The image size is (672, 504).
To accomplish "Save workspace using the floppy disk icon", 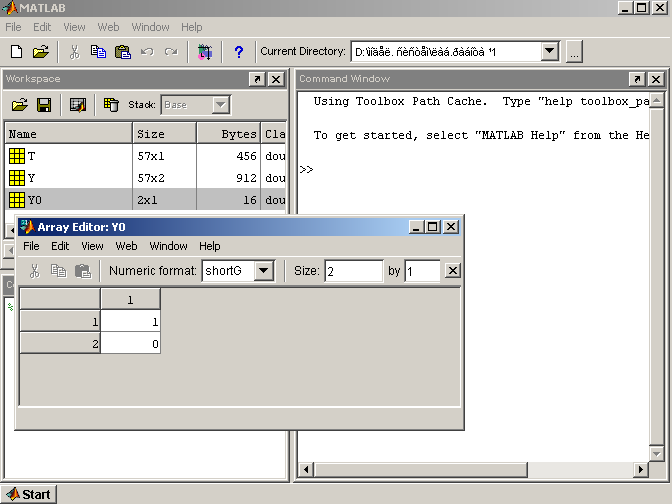I will pos(44,105).
